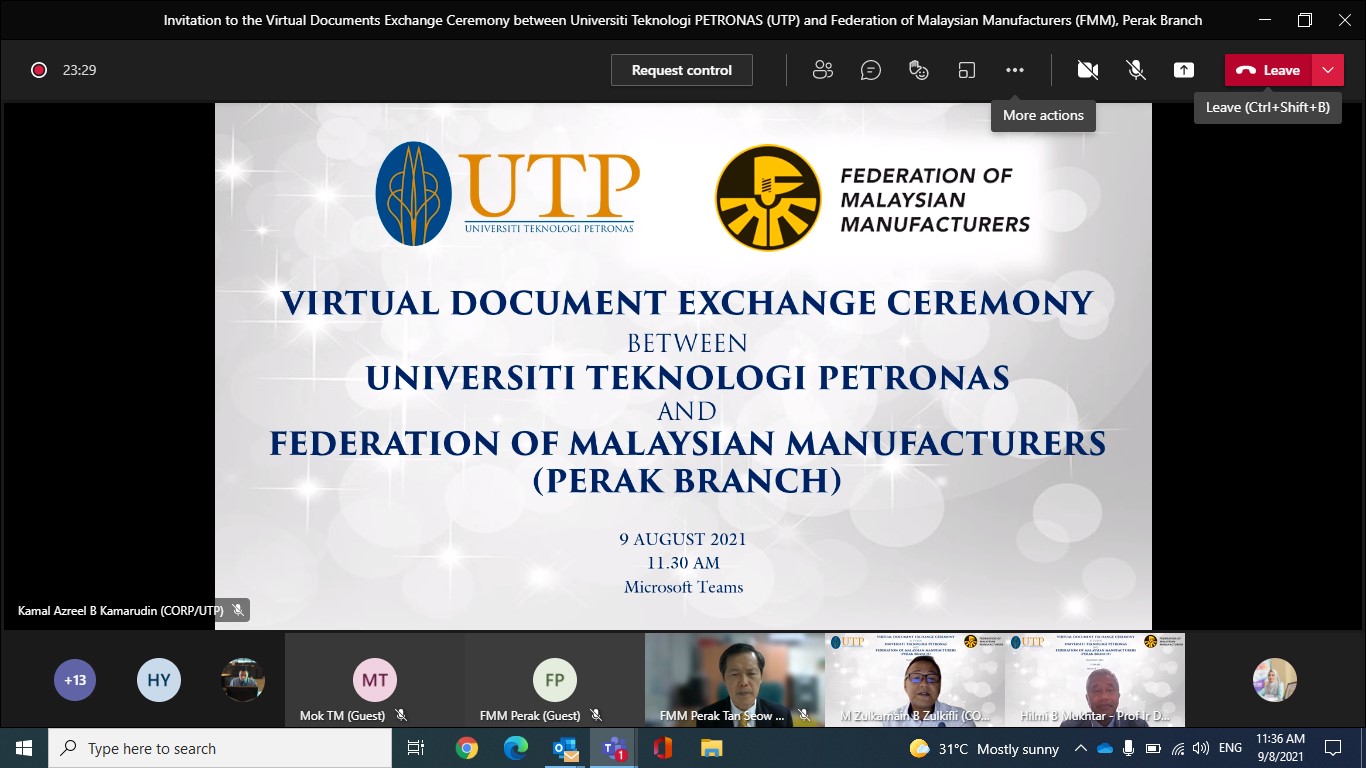This screenshot has height=768, width=1366.
Task: Select FMM Perak Tan Seow video tile
Action: (735, 680)
